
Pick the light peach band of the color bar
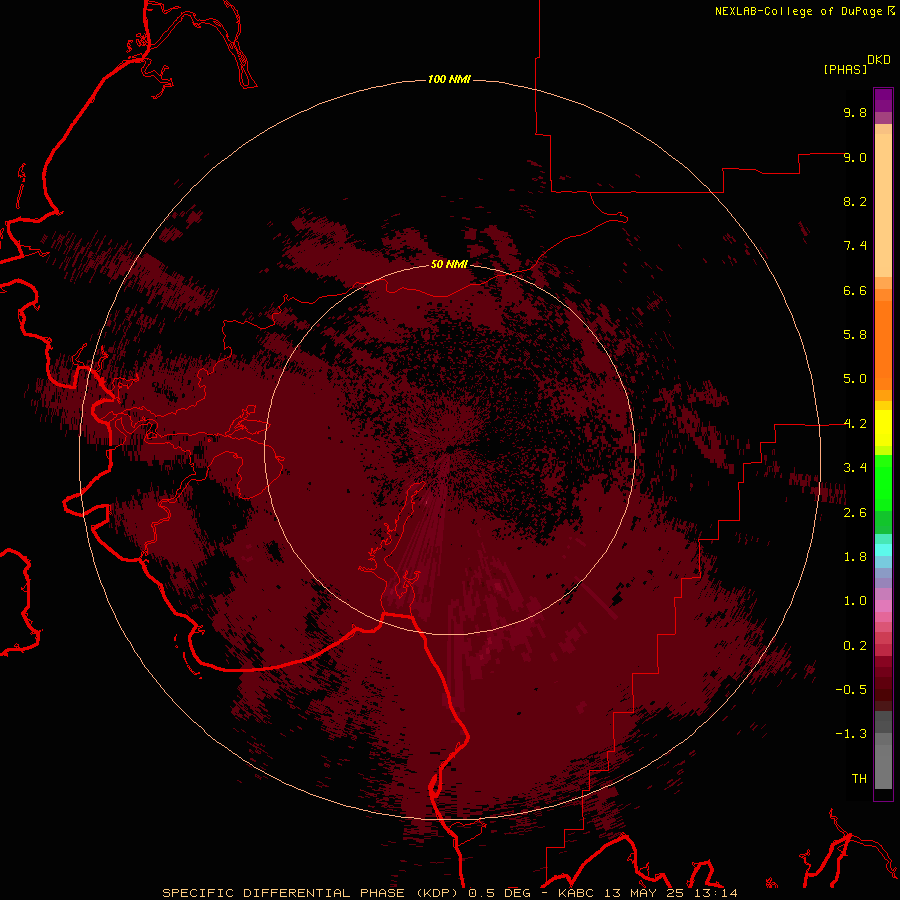pos(883,205)
